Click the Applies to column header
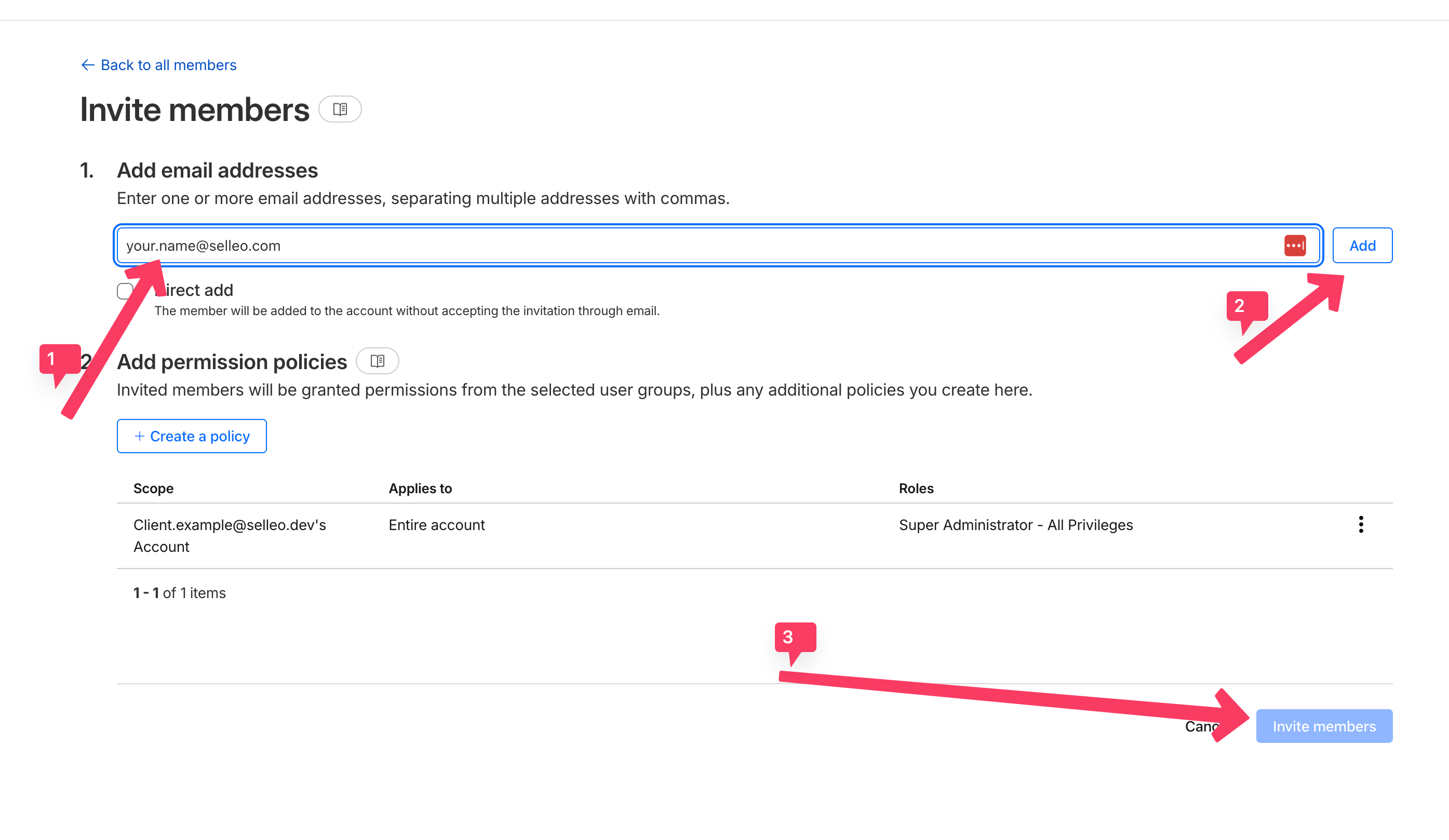The height and width of the screenshot is (840, 1449). tap(420, 488)
